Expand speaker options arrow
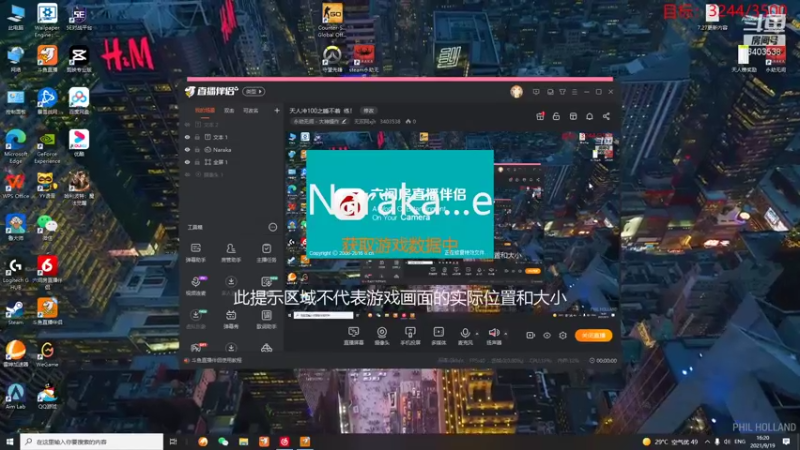The height and width of the screenshot is (450, 800). point(506,334)
